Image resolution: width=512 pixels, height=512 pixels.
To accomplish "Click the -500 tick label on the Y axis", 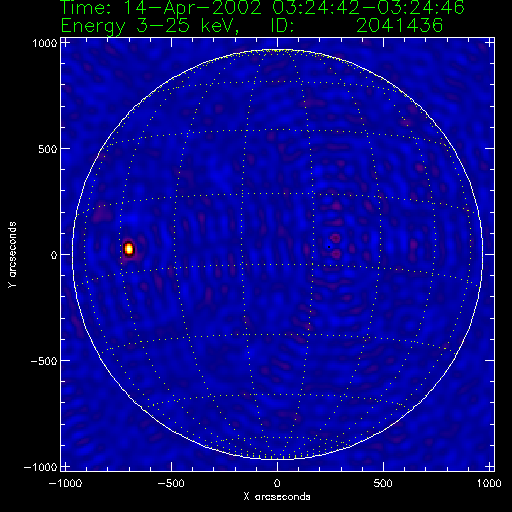I will click(x=44, y=361).
